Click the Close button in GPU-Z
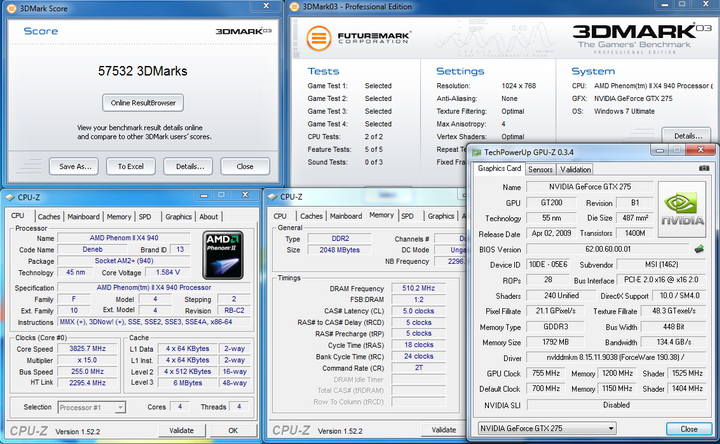Image resolution: width=720 pixels, height=444 pixels. (689, 429)
